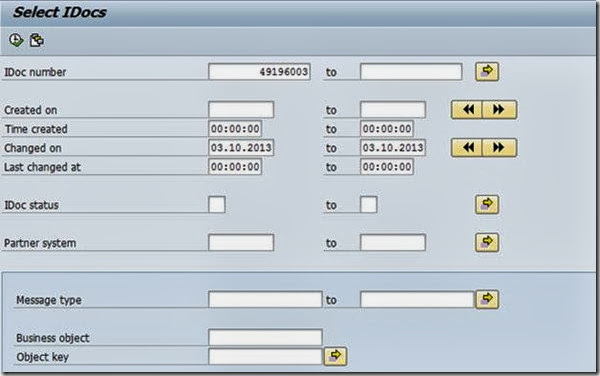Open multiple selection for Object key
The image size is (600, 376).
tap(335, 356)
